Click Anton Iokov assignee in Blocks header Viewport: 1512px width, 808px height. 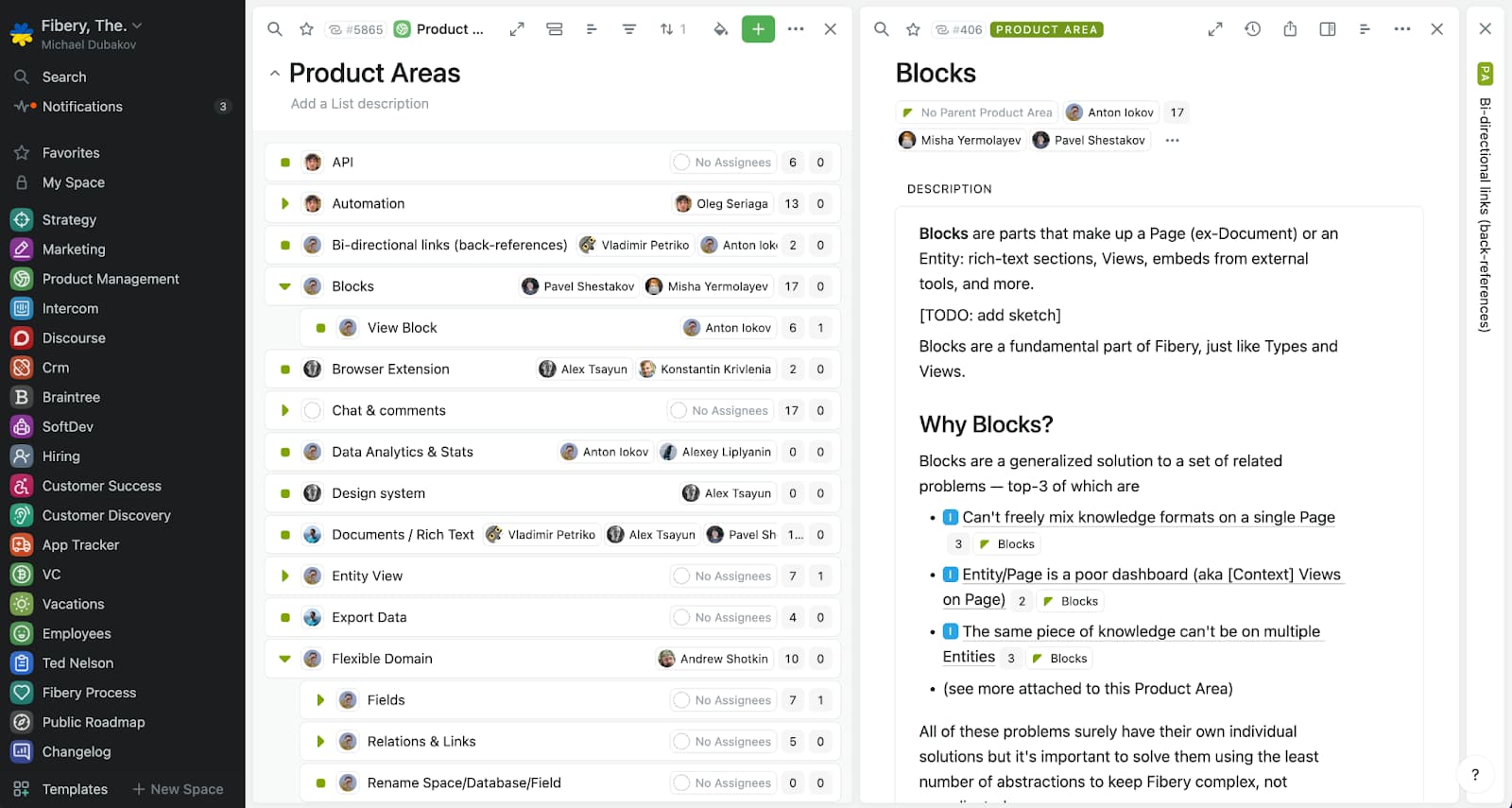click(x=1110, y=112)
